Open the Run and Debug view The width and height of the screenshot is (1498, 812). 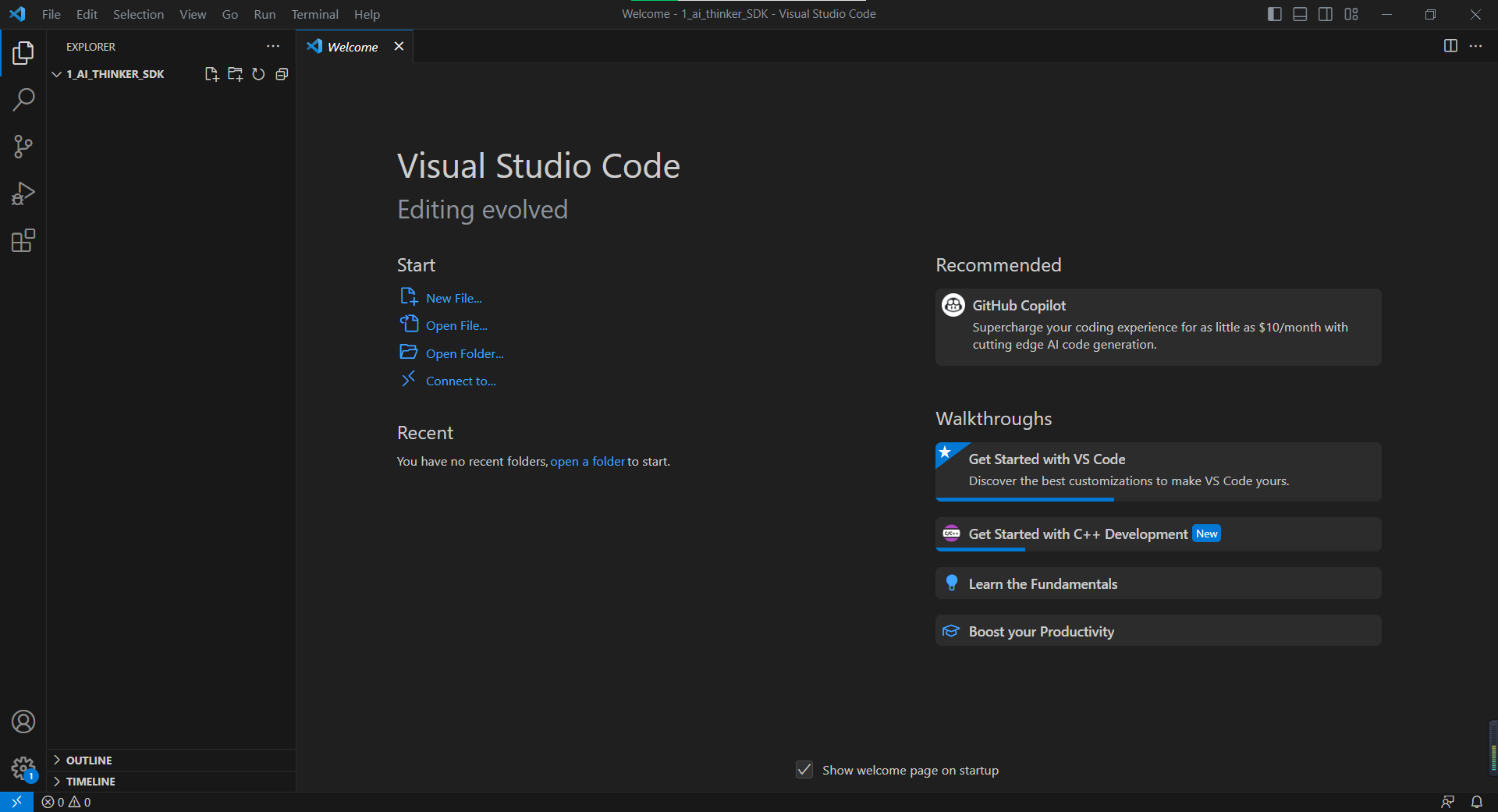point(23,193)
